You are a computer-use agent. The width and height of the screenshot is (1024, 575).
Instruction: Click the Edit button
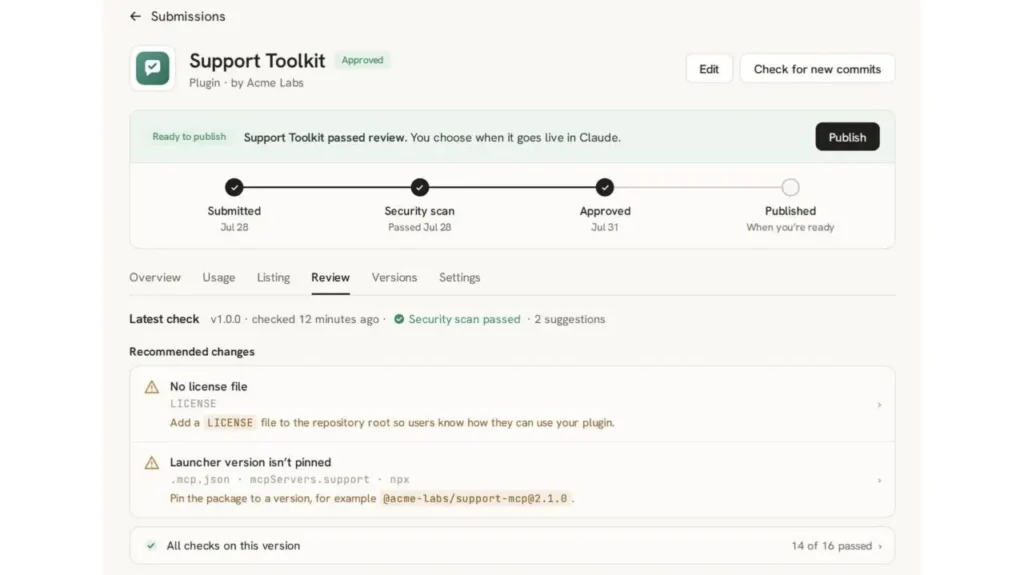pos(709,69)
